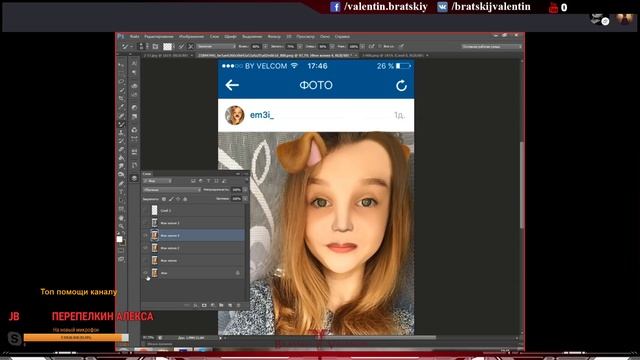
Task: Click the add layer mask icon
Action: tap(204, 305)
